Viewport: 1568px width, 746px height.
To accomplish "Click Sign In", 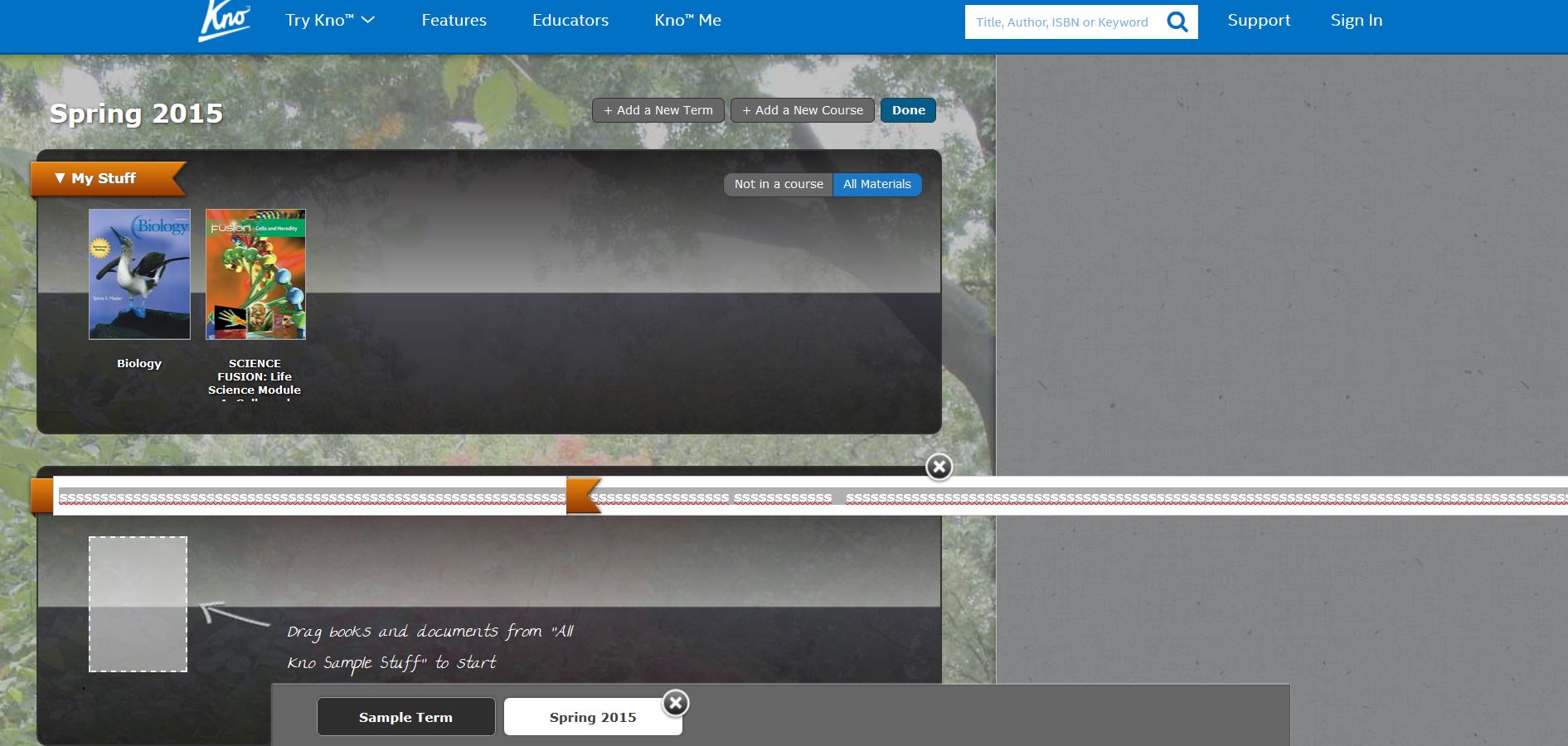I will pos(1357,20).
